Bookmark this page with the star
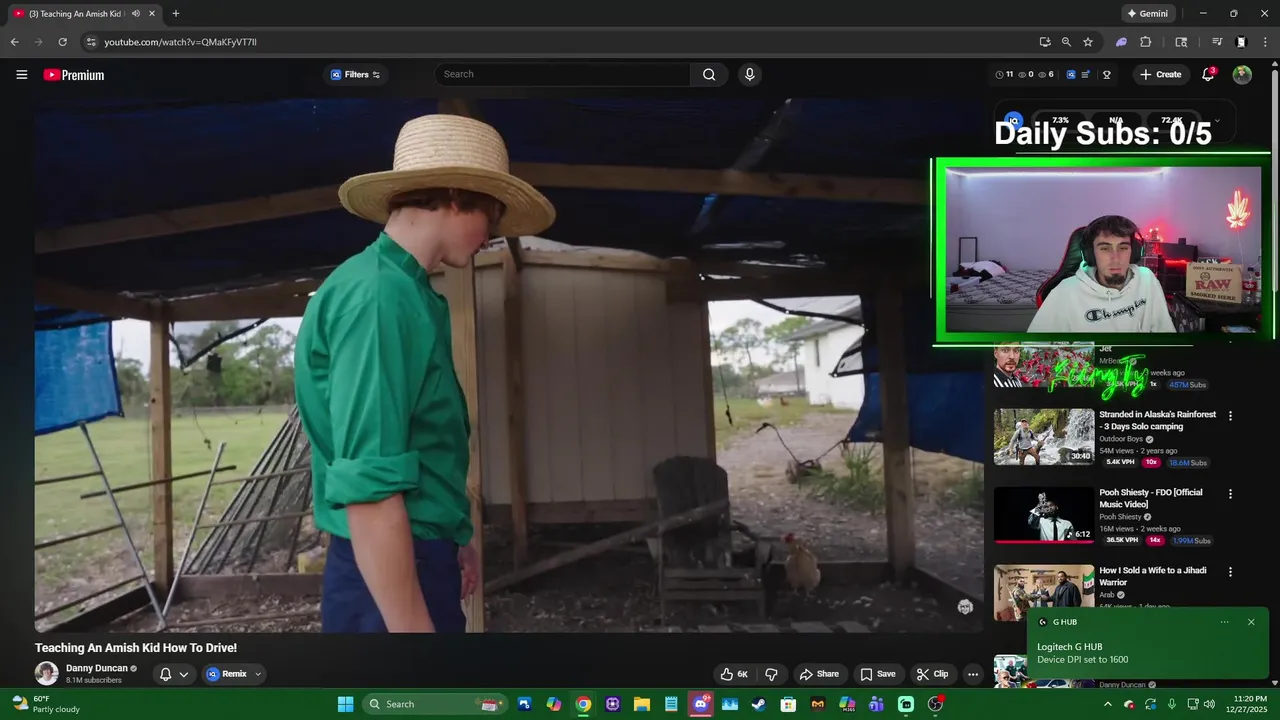 click(x=1088, y=42)
